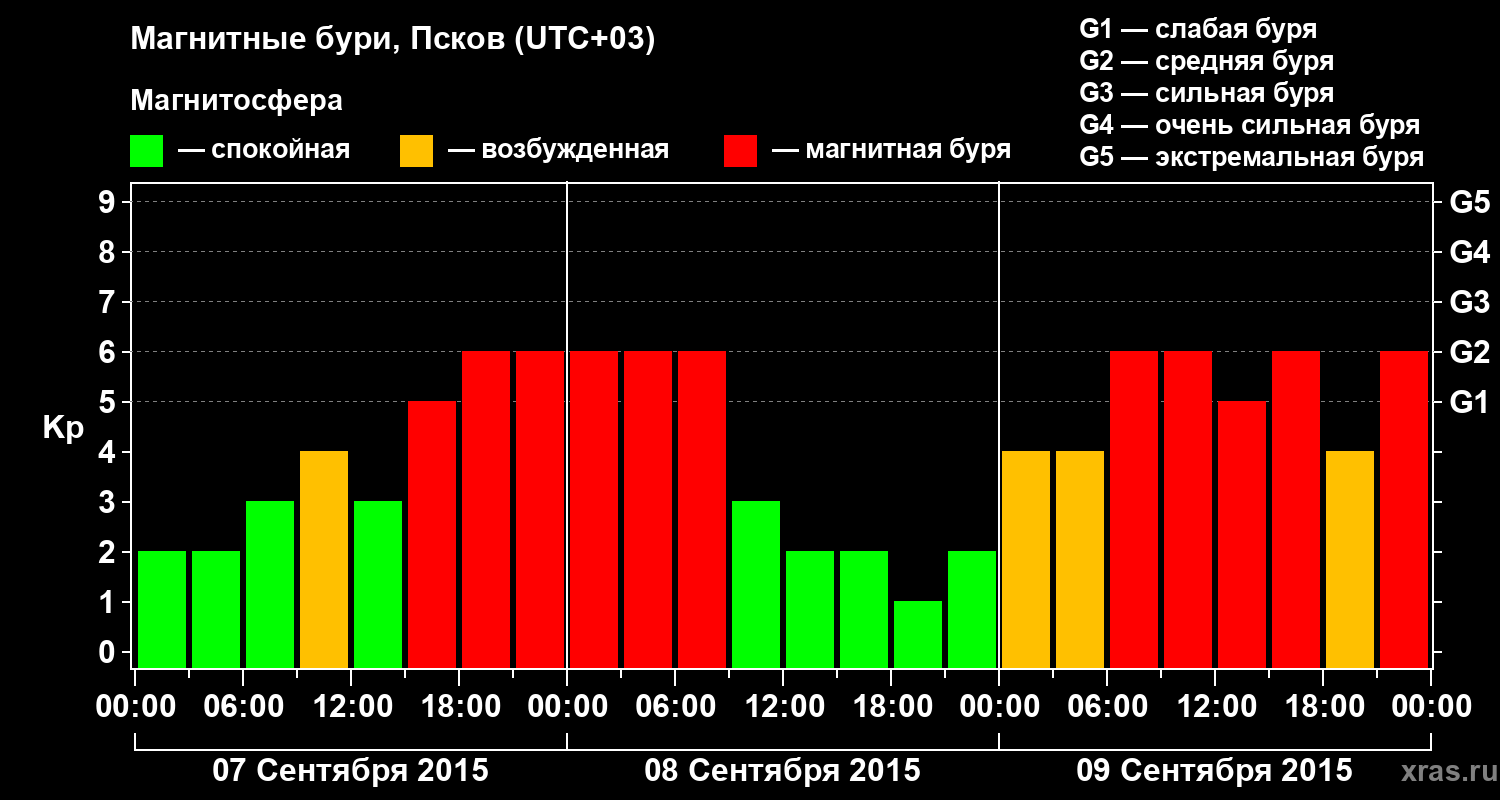Click the 'G2' right axis label
Screen dimensions: 1500x800
click(x=1469, y=353)
